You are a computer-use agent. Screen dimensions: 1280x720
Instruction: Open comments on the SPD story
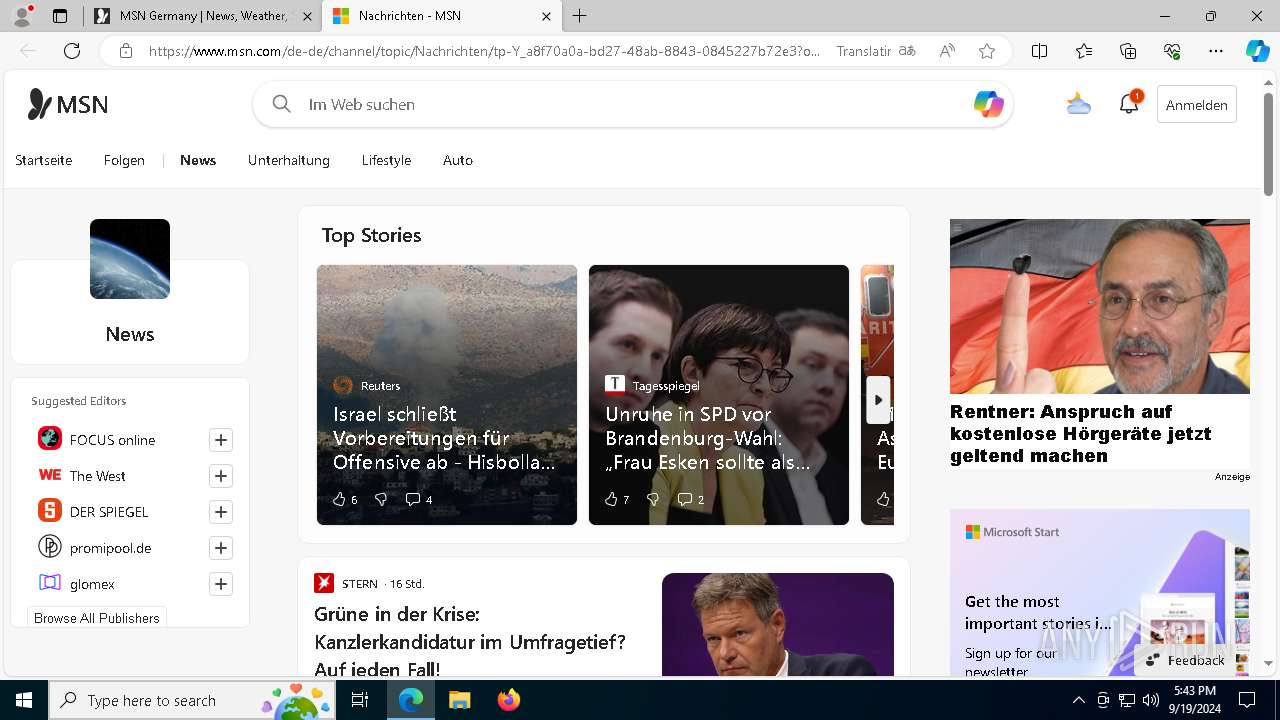691,499
